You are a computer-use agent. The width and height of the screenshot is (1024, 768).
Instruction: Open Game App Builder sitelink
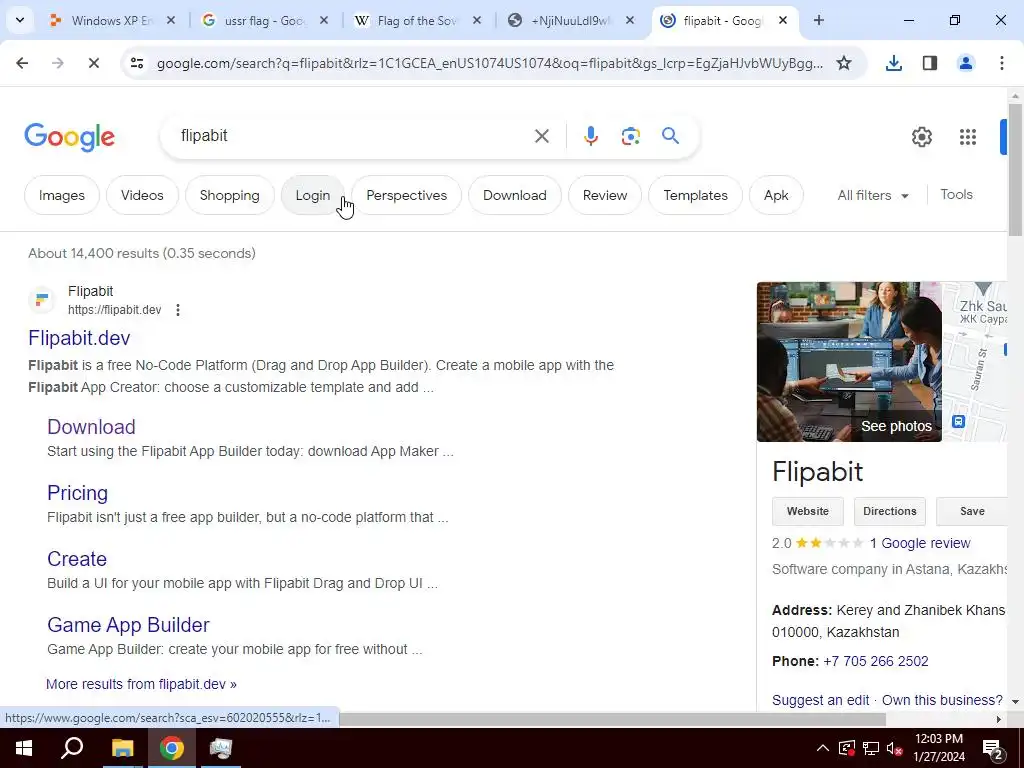click(128, 624)
